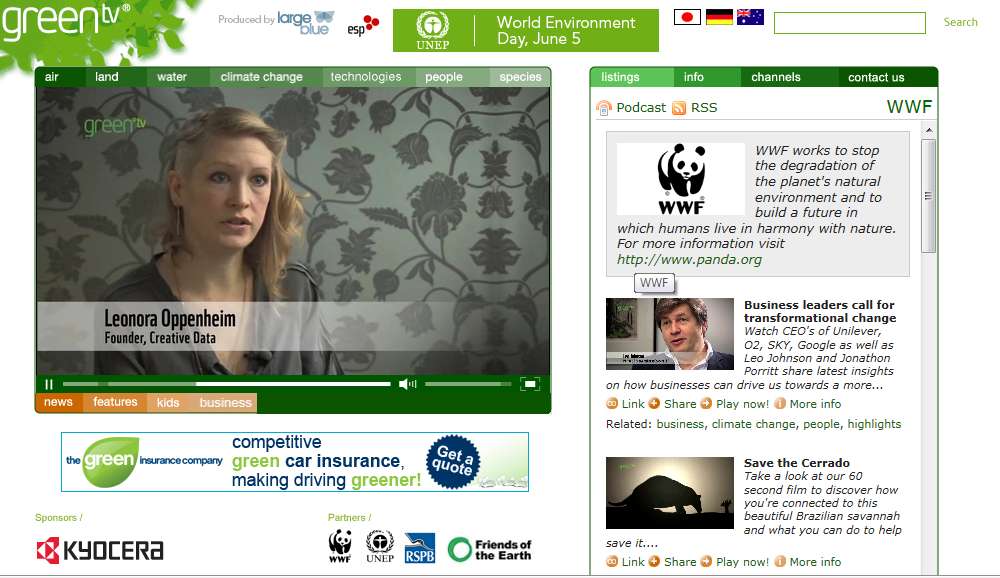Click the Podcast icon
Viewport: 1000px width, 578px height.
tap(603, 108)
